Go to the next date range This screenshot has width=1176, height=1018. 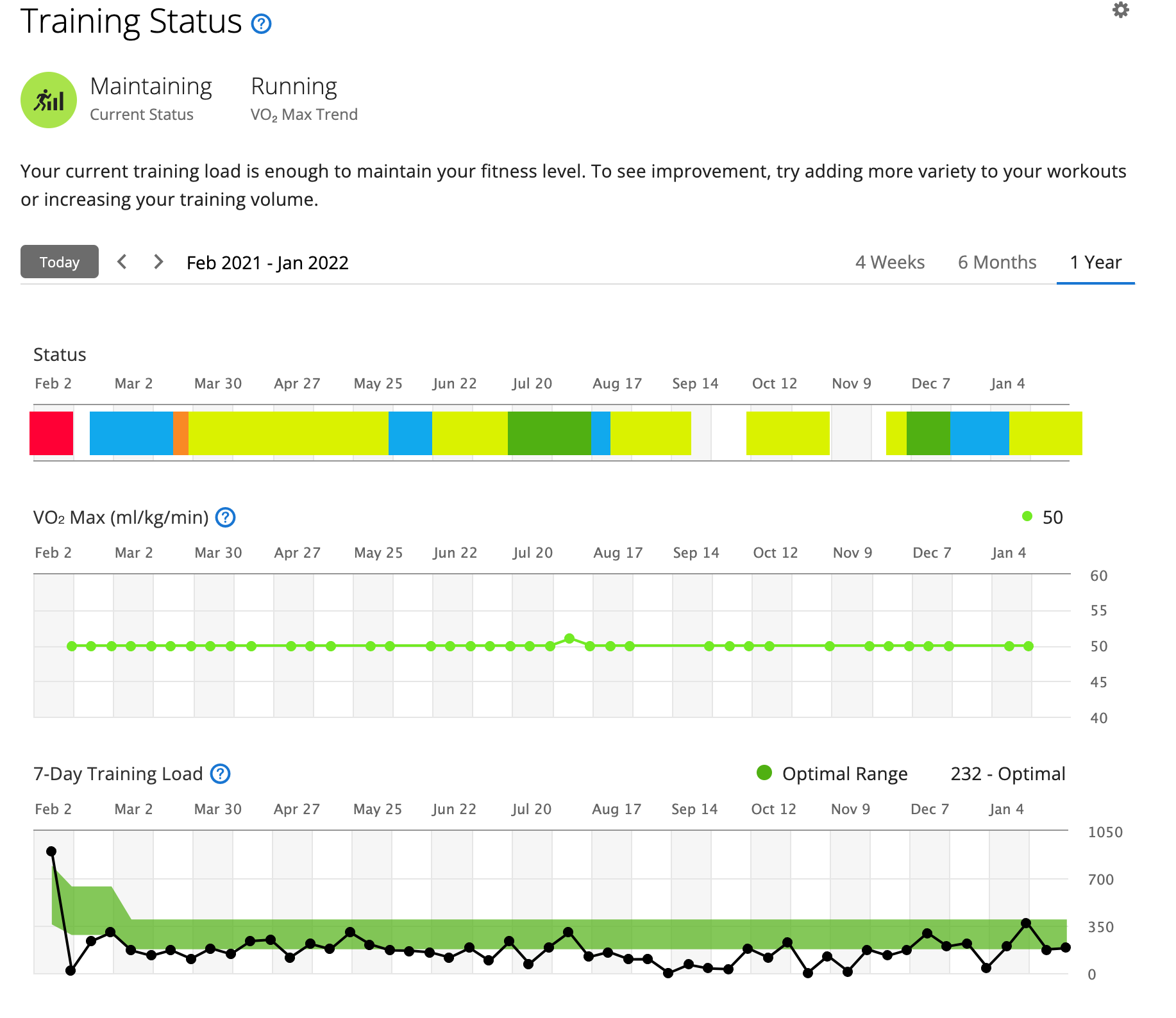point(158,262)
